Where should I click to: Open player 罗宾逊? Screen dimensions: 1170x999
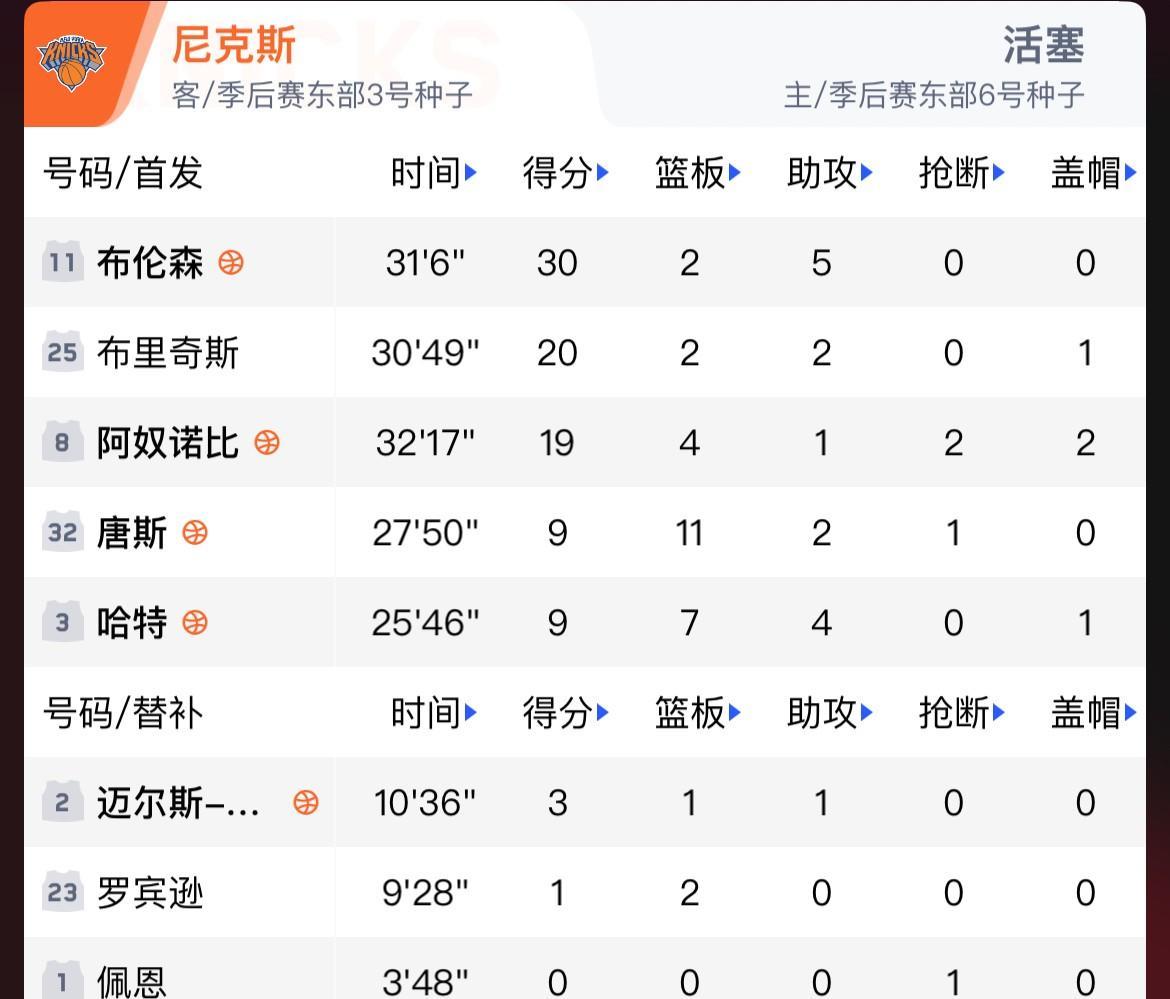pyautogui.click(x=150, y=892)
